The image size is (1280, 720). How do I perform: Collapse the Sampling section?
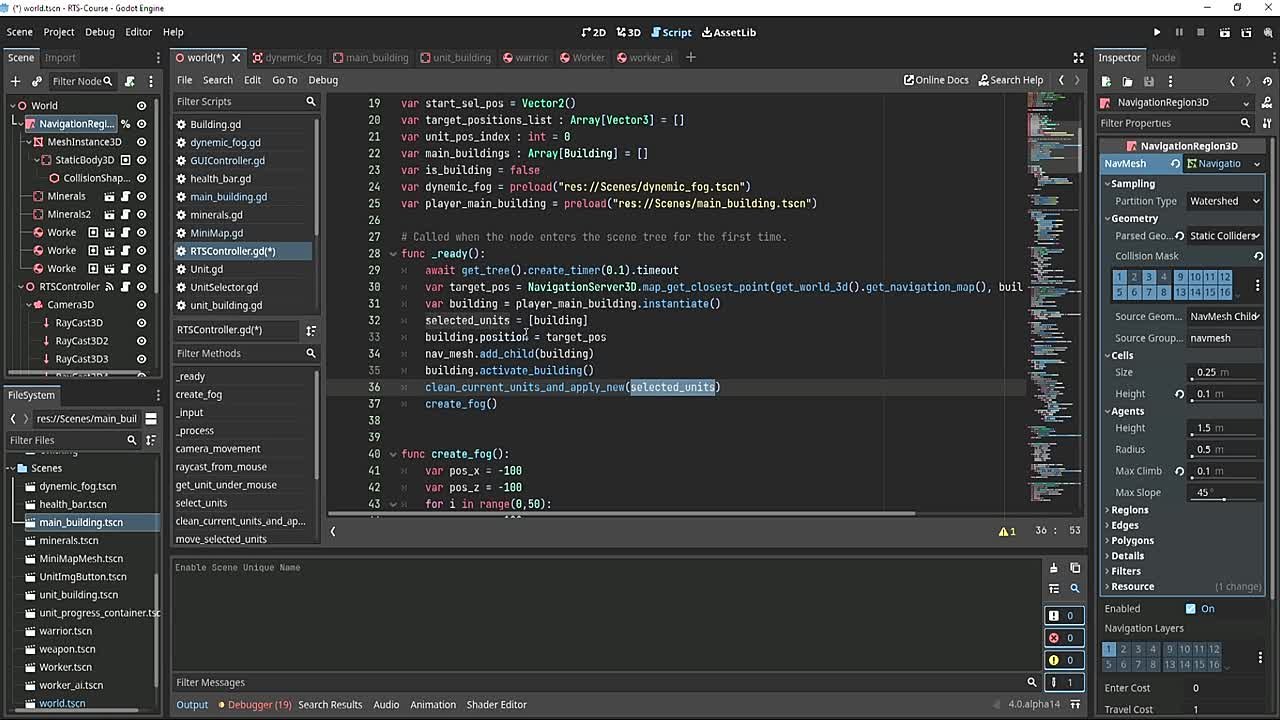point(1131,184)
